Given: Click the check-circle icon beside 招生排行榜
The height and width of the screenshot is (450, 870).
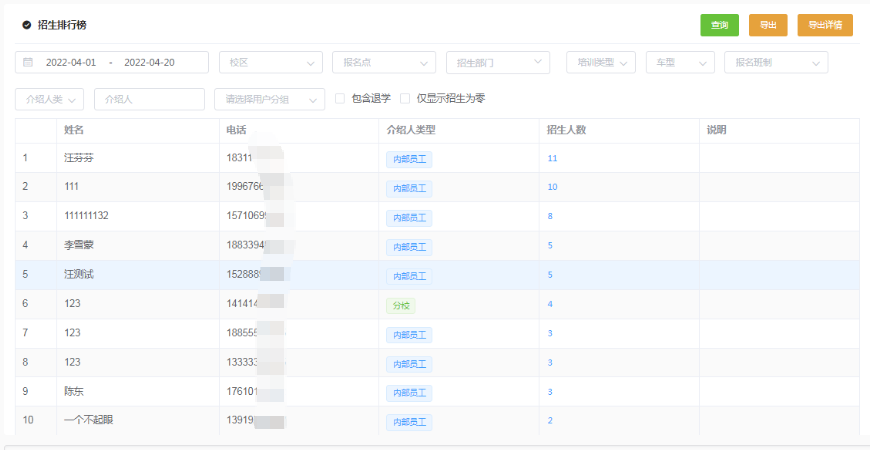Looking at the screenshot, I should pos(27,25).
